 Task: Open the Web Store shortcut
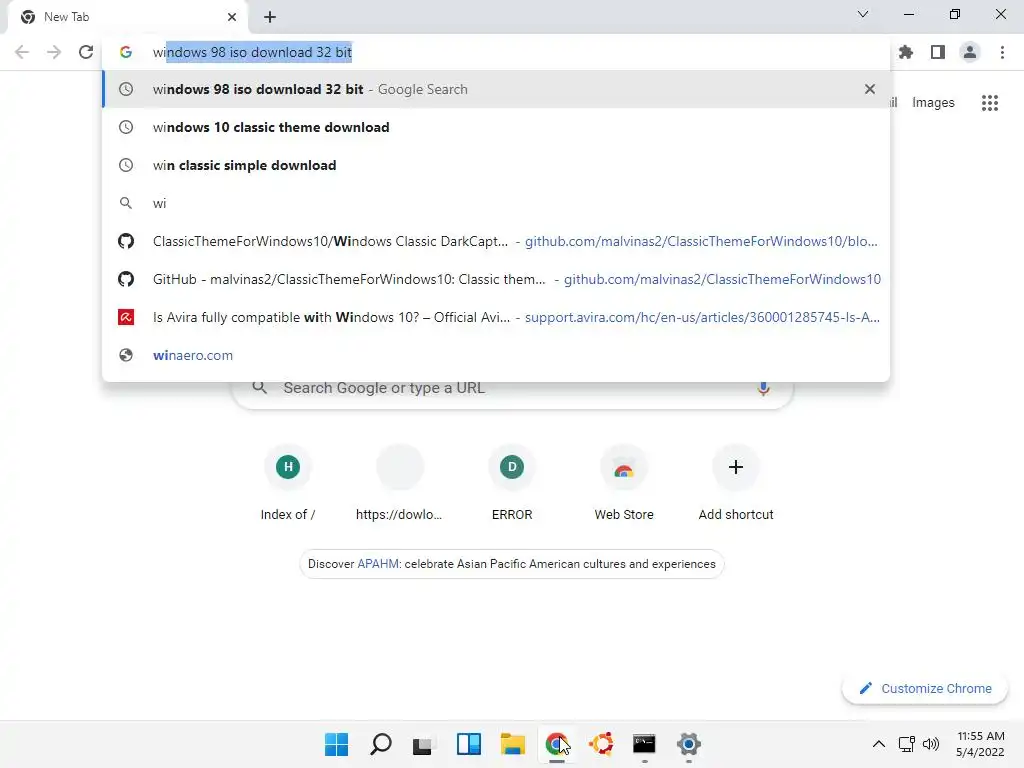tap(624, 483)
